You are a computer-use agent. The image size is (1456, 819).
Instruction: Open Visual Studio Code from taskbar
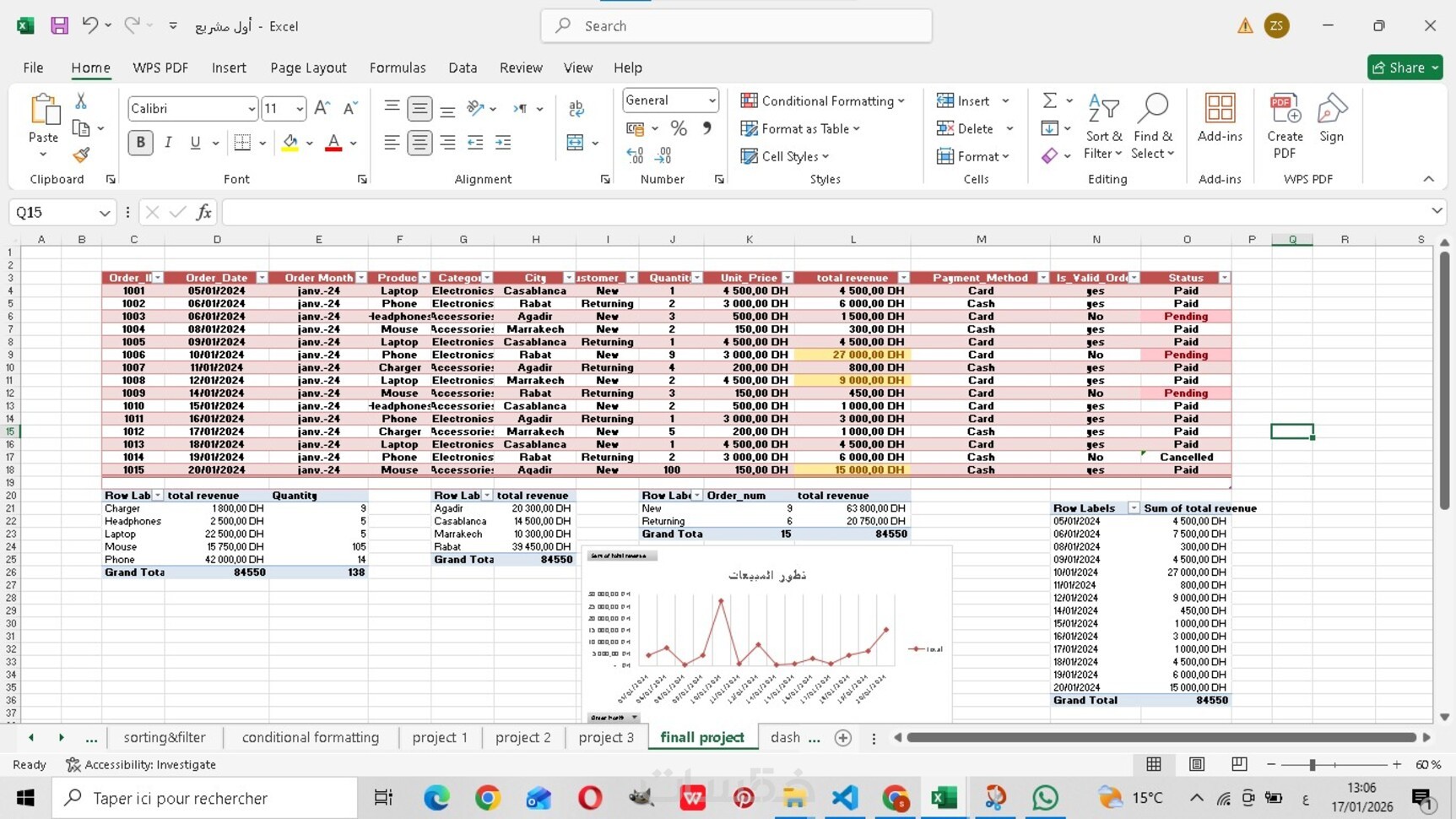pyautogui.click(x=845, y=798)
